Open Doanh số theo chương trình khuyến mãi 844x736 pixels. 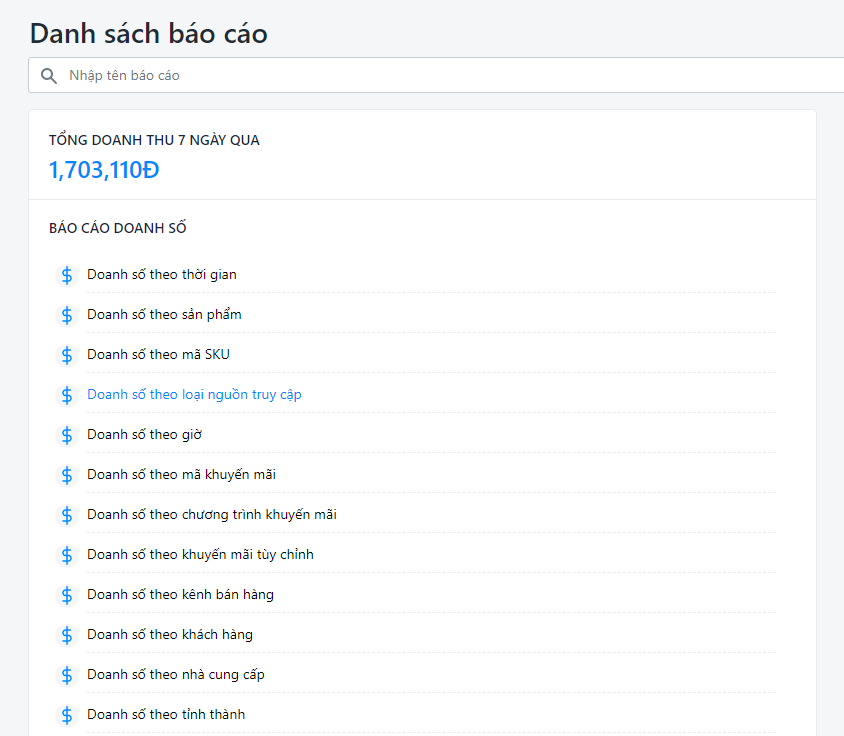pos(212,514)
